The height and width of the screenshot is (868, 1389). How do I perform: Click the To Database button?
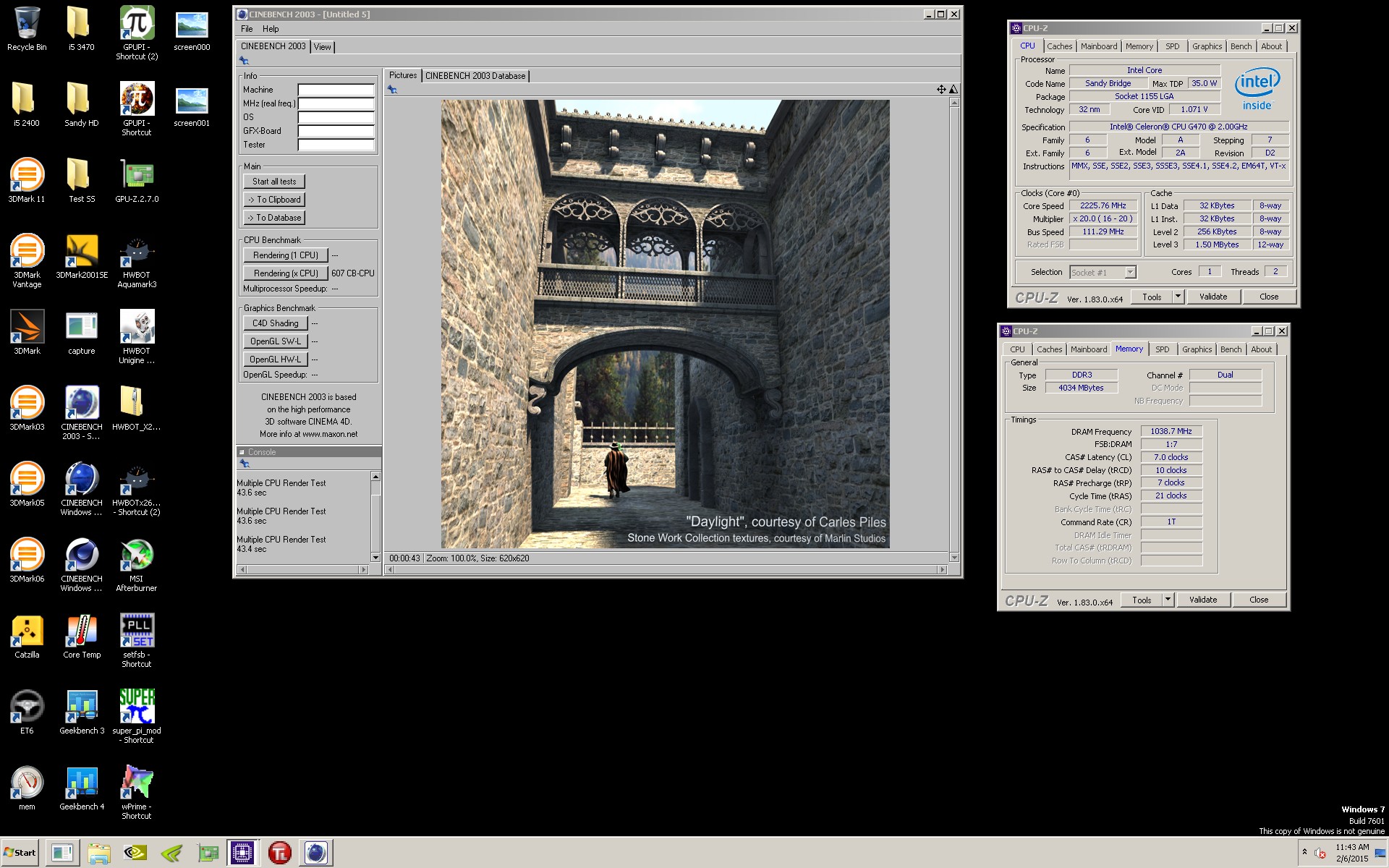pyautogui.click(x=274, y=218)
